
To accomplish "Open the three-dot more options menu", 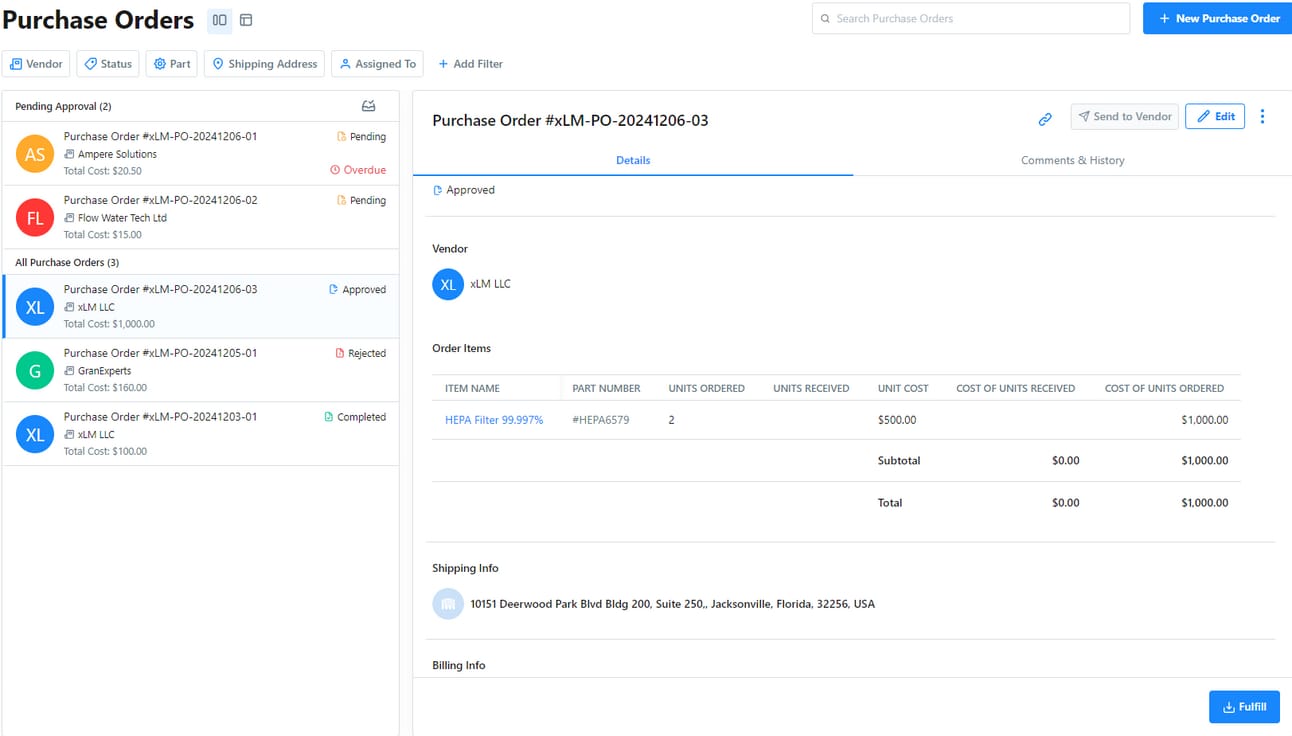I will tap(1262, 117).
